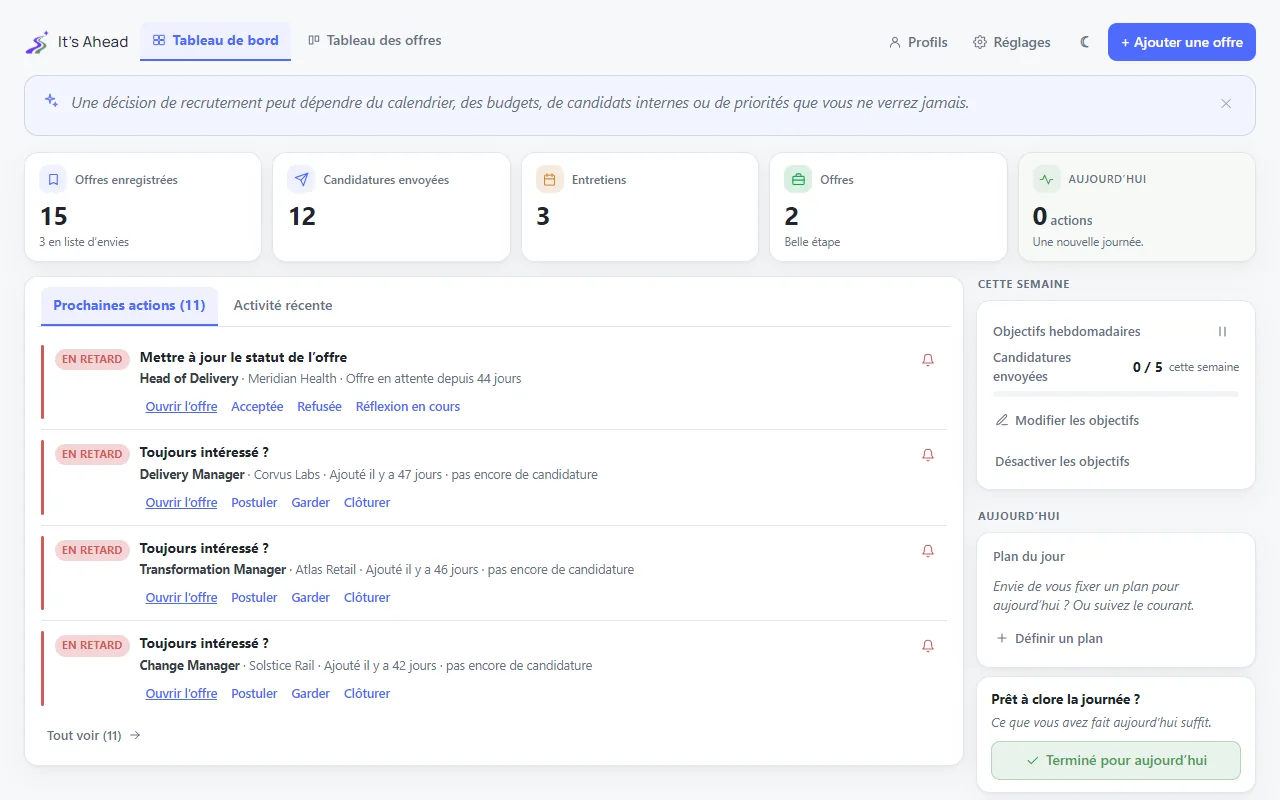Open the Head of Delivery offer link
This screenshot has width=1280, height=800.
coord(181,407)
